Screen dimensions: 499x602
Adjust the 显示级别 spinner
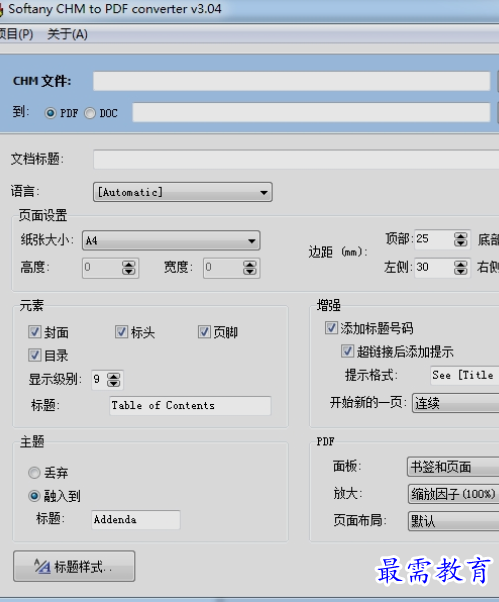tap(114, 380)
